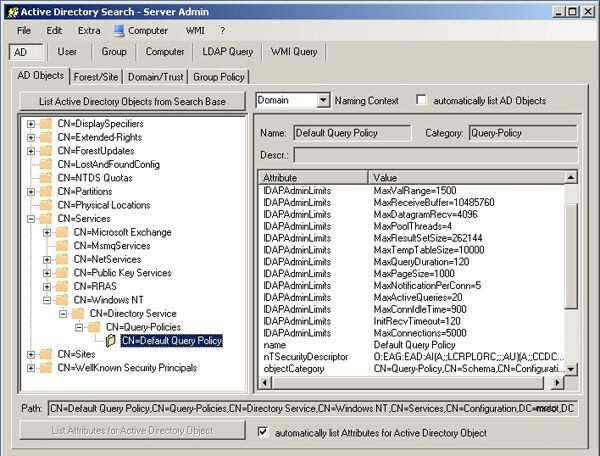Expand the CN=WellKnown Security Principals node
Screen dimensions: 600x456
[x=31, y=368]
